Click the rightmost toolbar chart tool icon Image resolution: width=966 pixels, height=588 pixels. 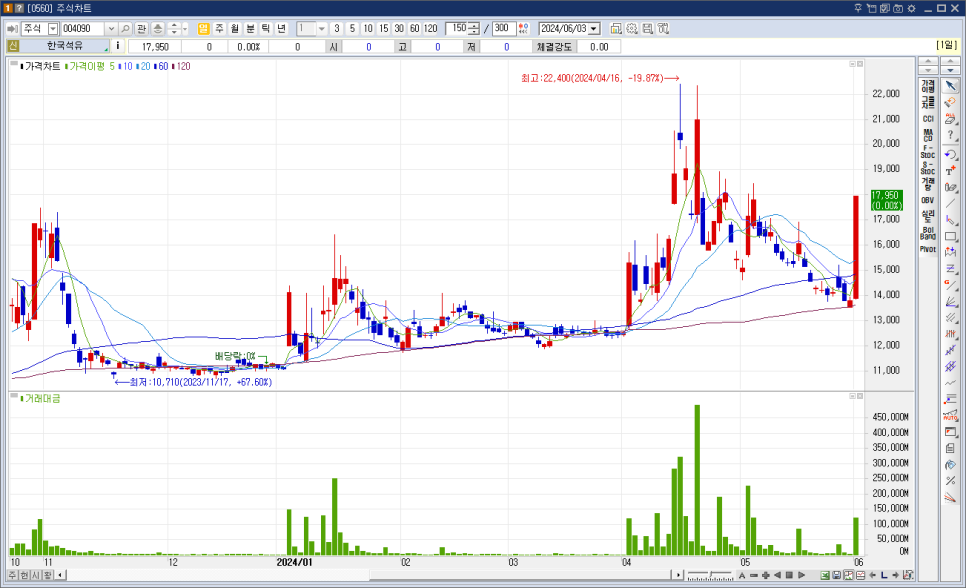pos(663,28)
